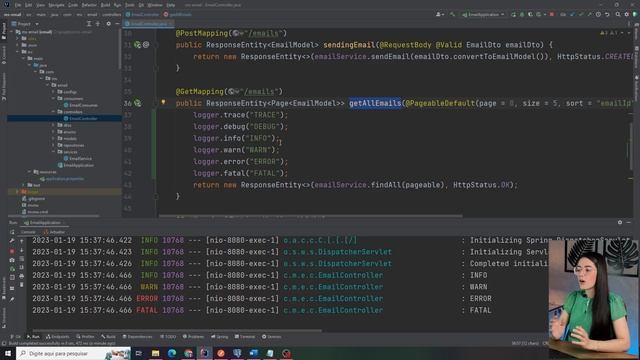Click getAllEmails method name
640x360 pixels.
pyautogui.click(x=375, y=103)
